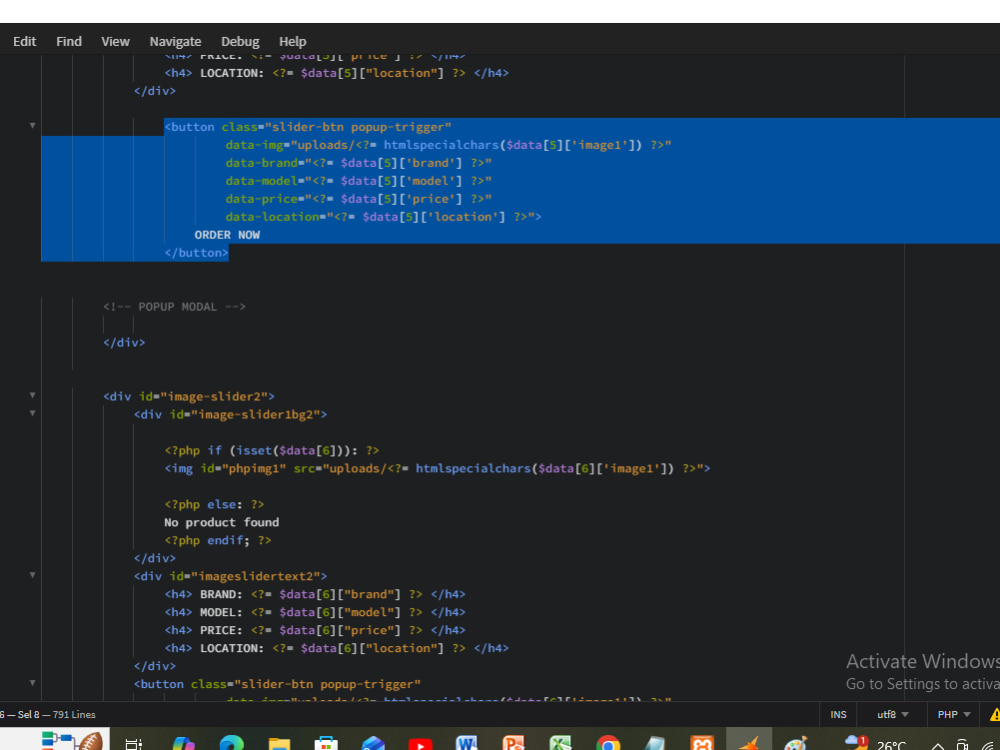Screen dimensions: 1000x750
Task: Open Copilot from the taskbar
Action: click(183, 744)
